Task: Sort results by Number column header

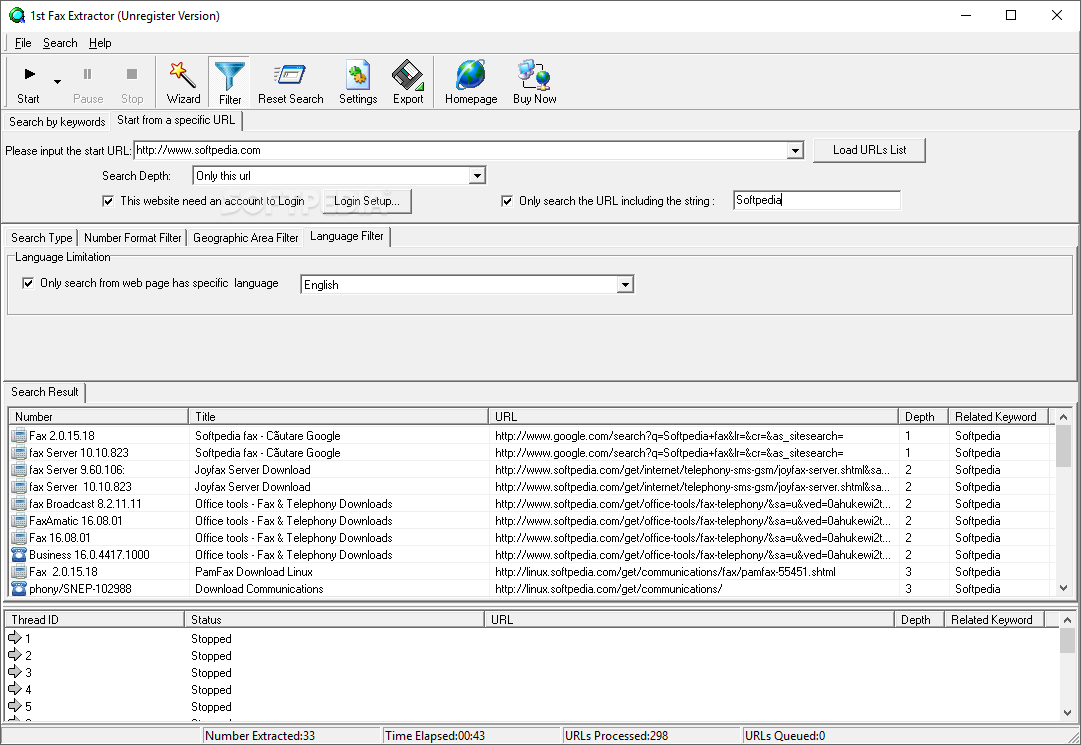Action: click(98, 417)
